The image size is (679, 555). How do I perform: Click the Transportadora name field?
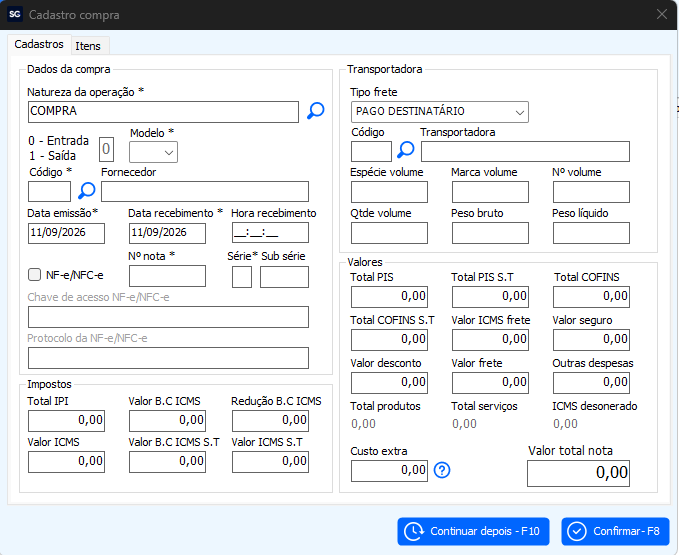click(x=525, y=152)
